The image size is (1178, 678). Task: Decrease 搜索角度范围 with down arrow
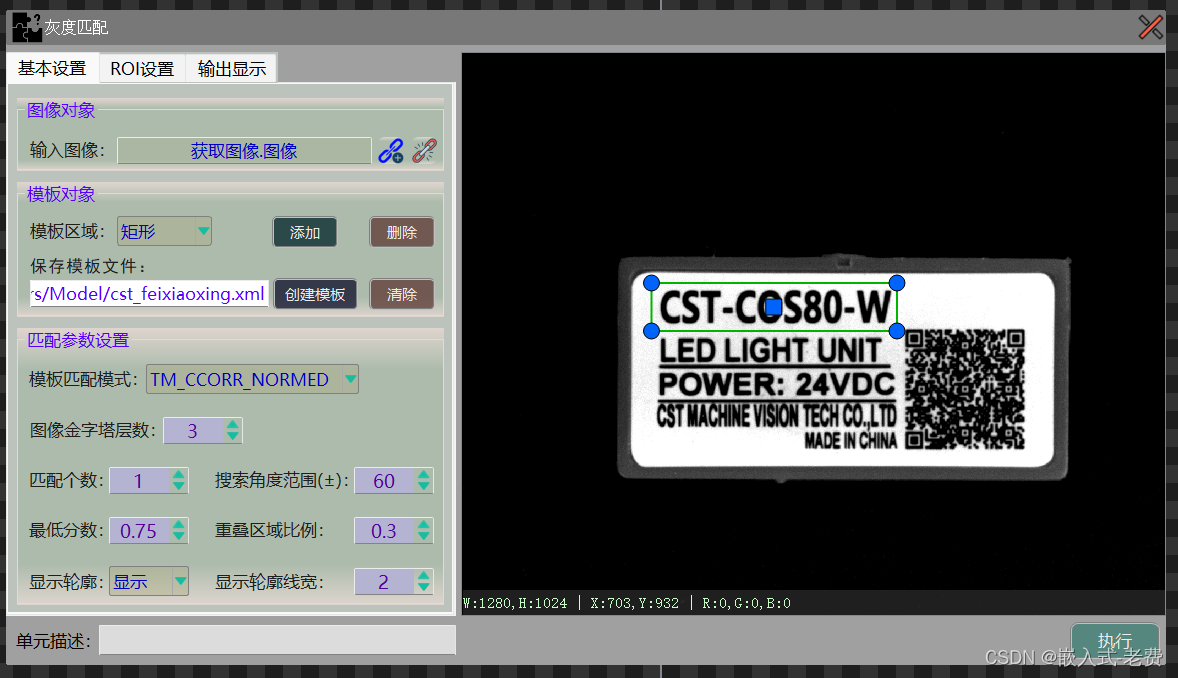424,487
